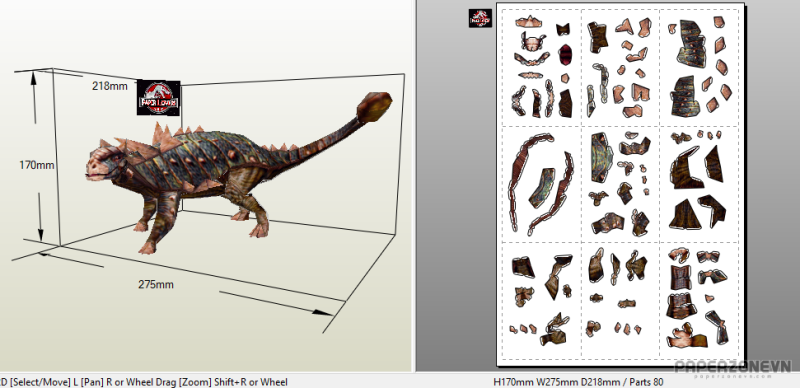Select the tail club on the 3D dinosaur
The image size is (800, 388).
point(374,106)
